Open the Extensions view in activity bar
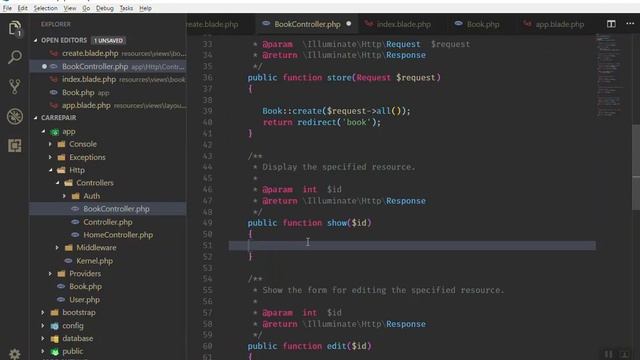 click(x=15, y=146)
